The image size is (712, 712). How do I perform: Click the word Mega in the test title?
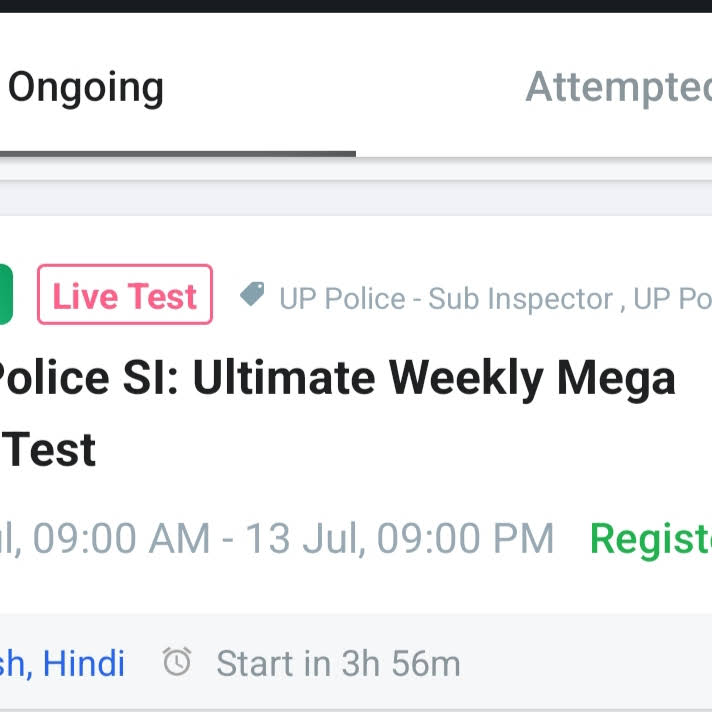click(x=617, y=378)
